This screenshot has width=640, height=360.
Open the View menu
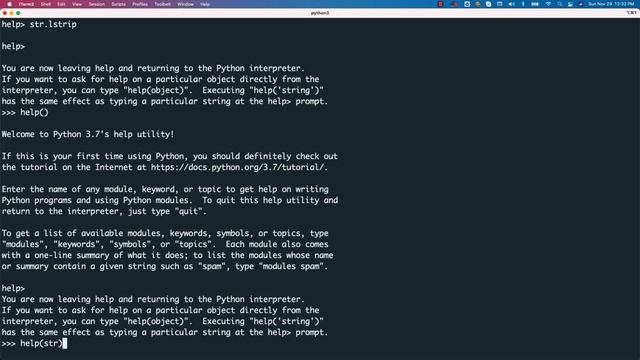(77, 4)
